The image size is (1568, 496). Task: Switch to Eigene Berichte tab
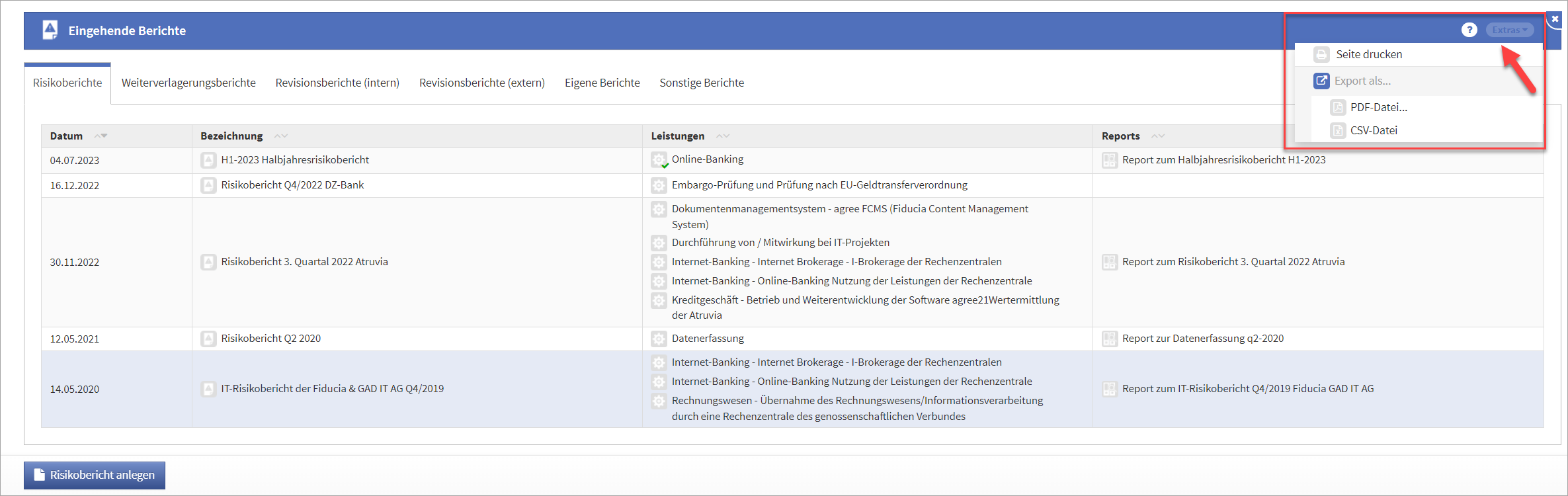pos(602,83)
